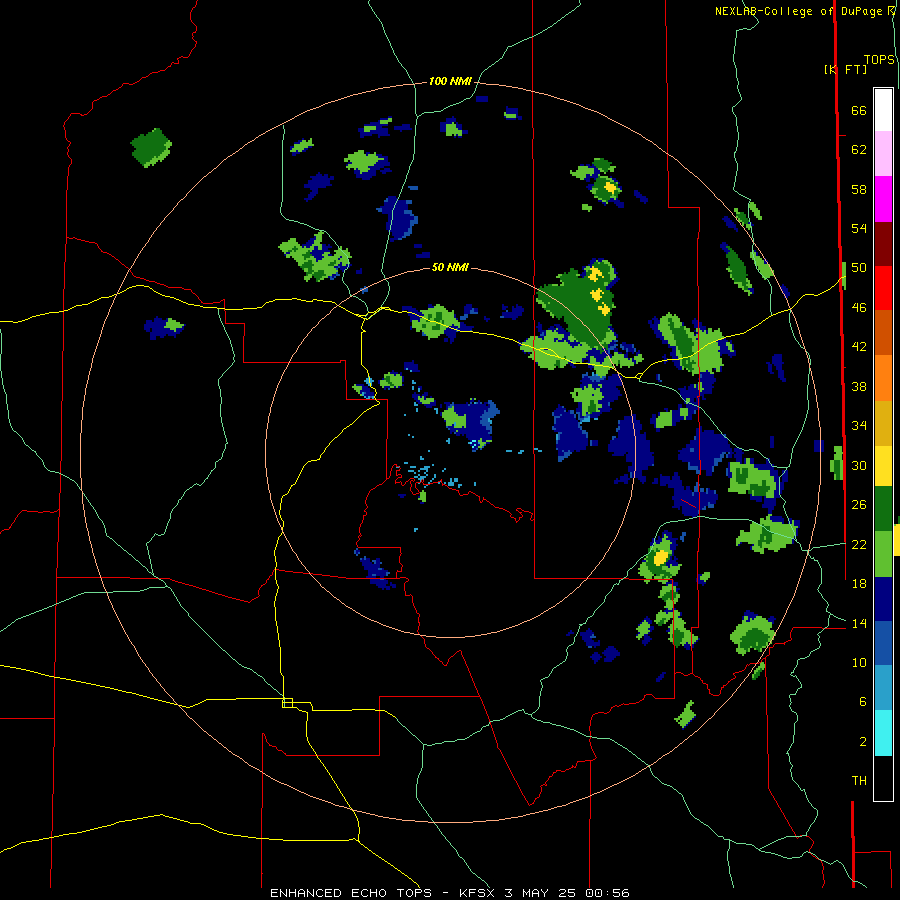Click the 66 legend value
900x900 pixels.
(x=859, y=111)
